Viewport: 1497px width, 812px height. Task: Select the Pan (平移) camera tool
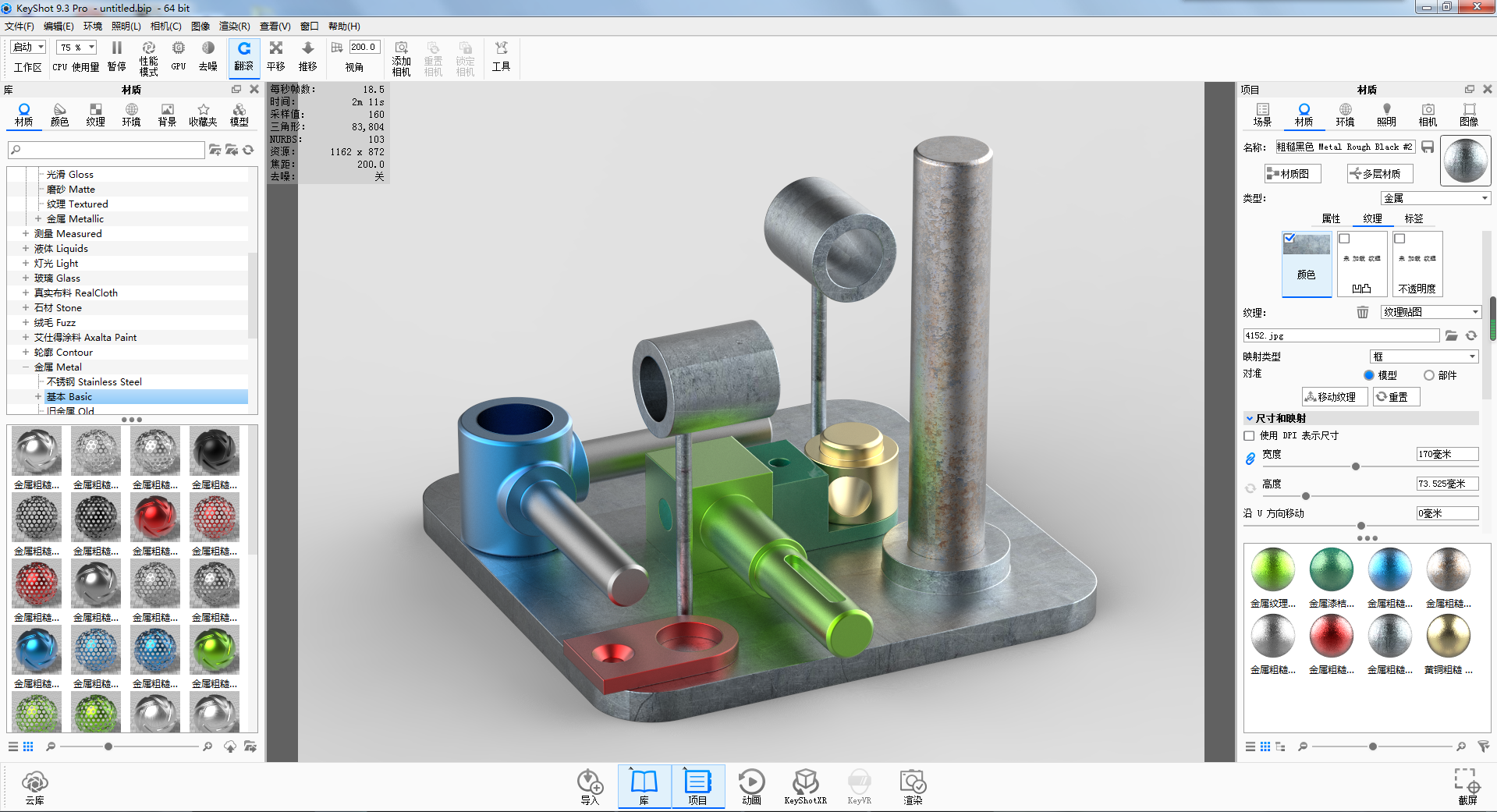point(276,56)
